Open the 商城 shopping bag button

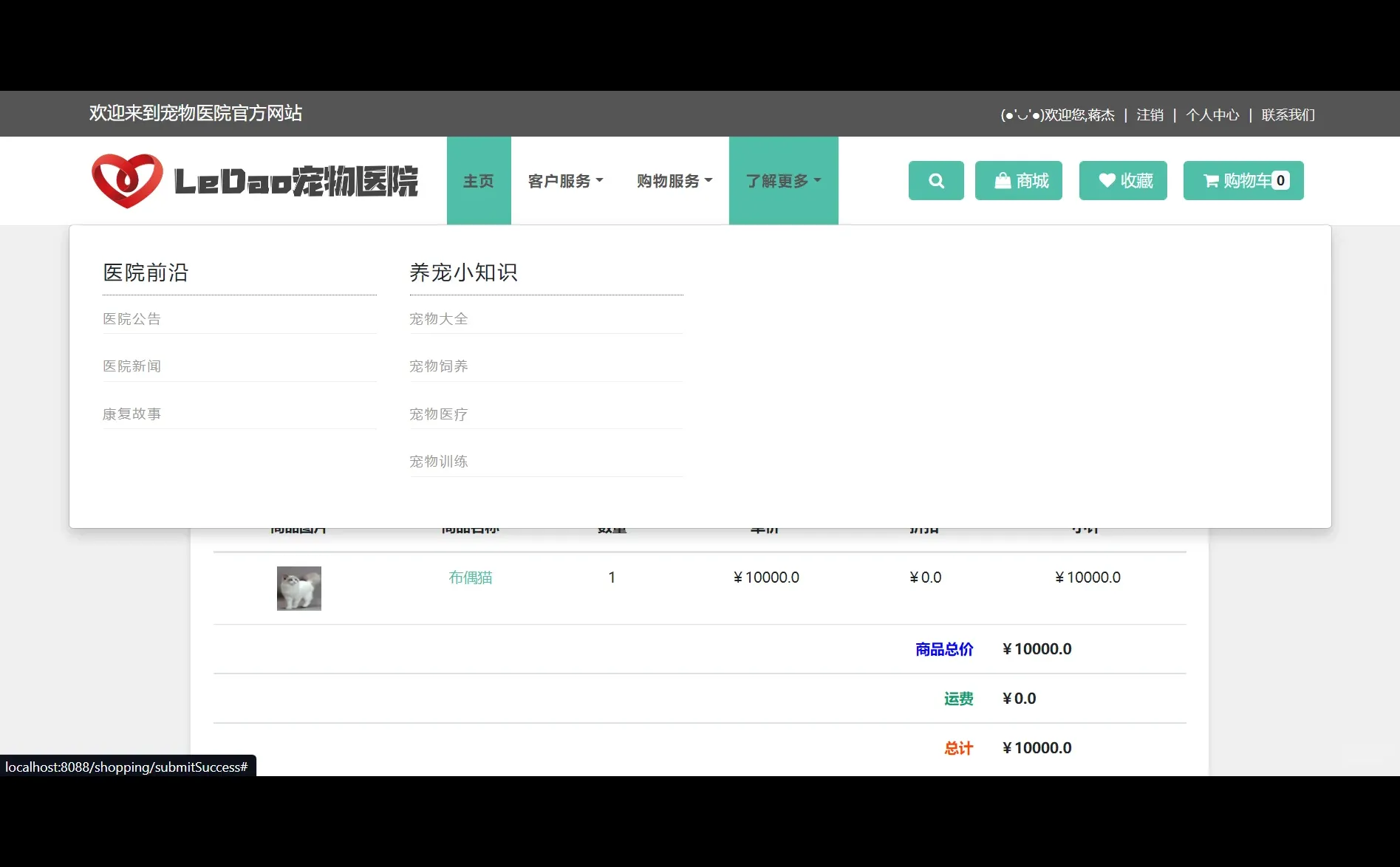[1019, 180]
